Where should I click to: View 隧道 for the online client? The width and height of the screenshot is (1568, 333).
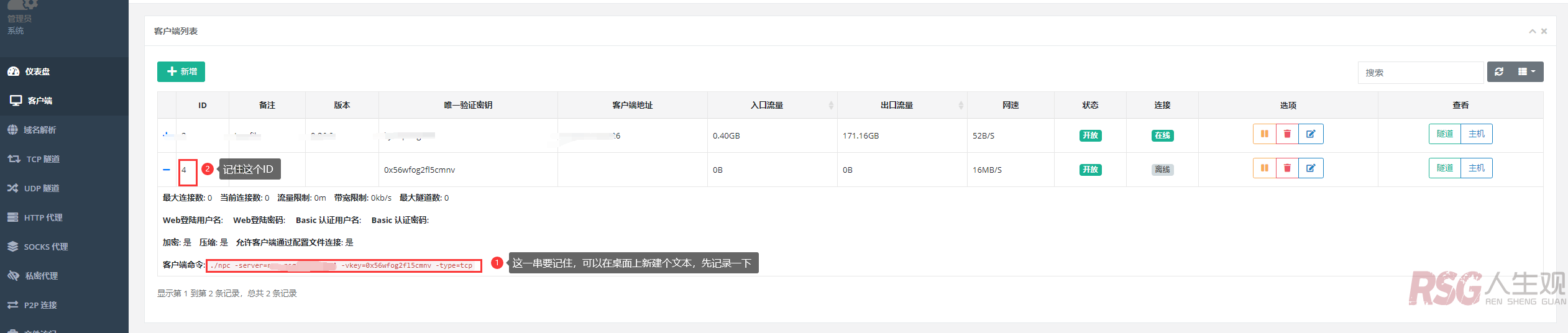(1444, 134)
